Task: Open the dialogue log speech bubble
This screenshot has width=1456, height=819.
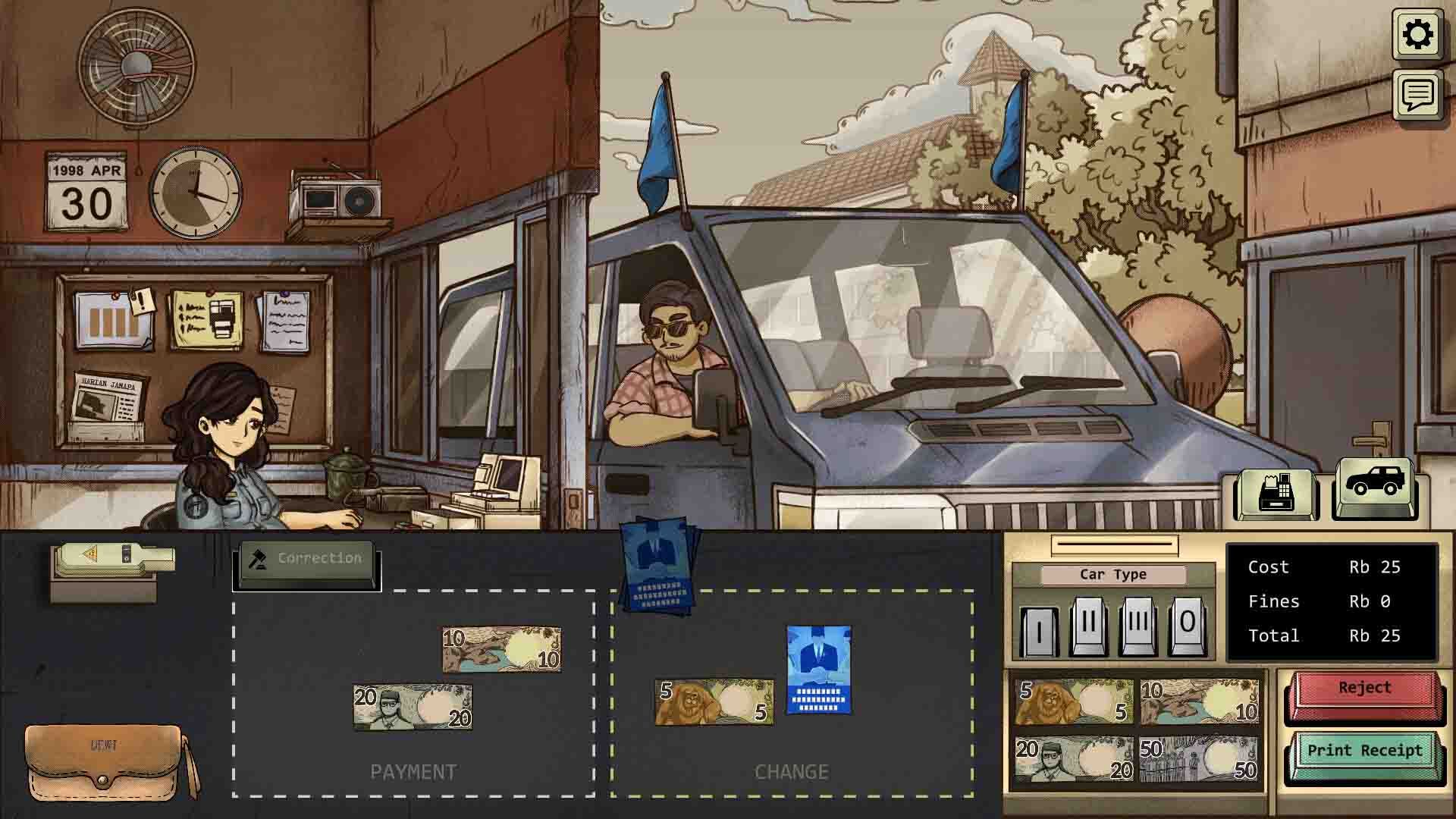Action: pyautogui.click(x=1417, y=95)
